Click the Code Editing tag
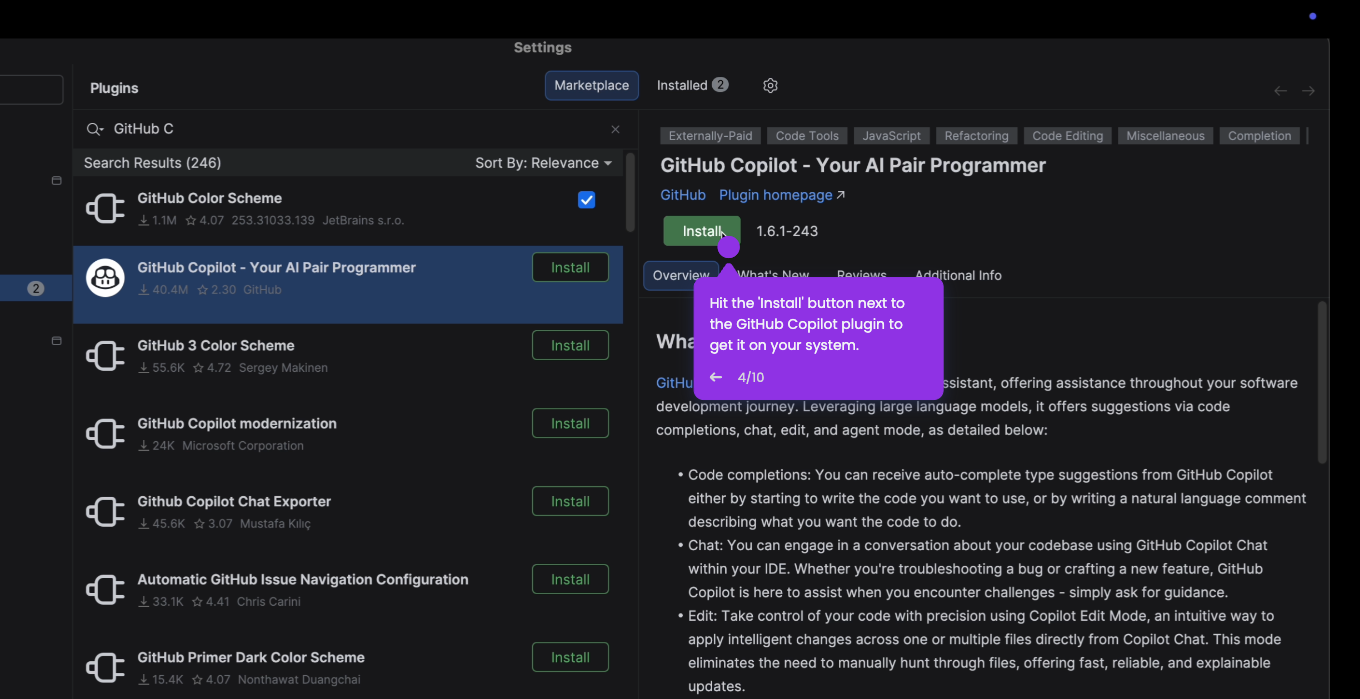The width and height of the screenshot is (1360, 699). tap(1068, 136)
